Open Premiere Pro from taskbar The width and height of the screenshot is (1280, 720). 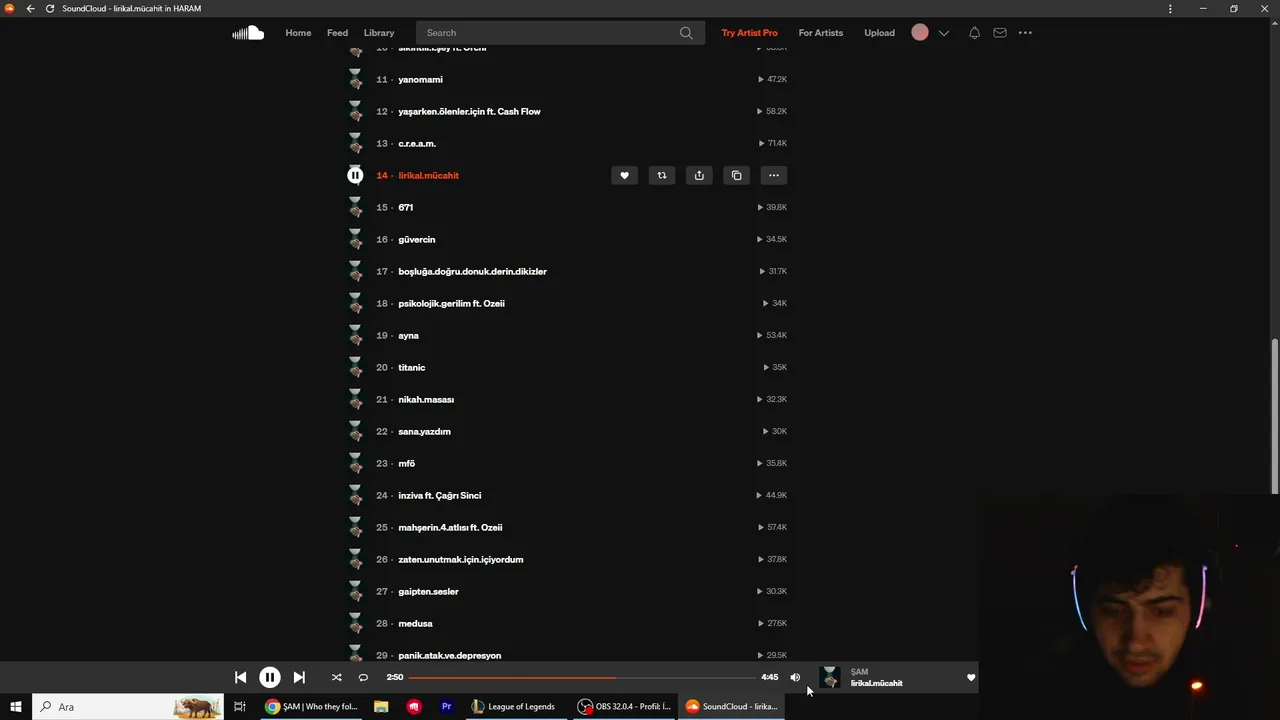tap(446, 707)
